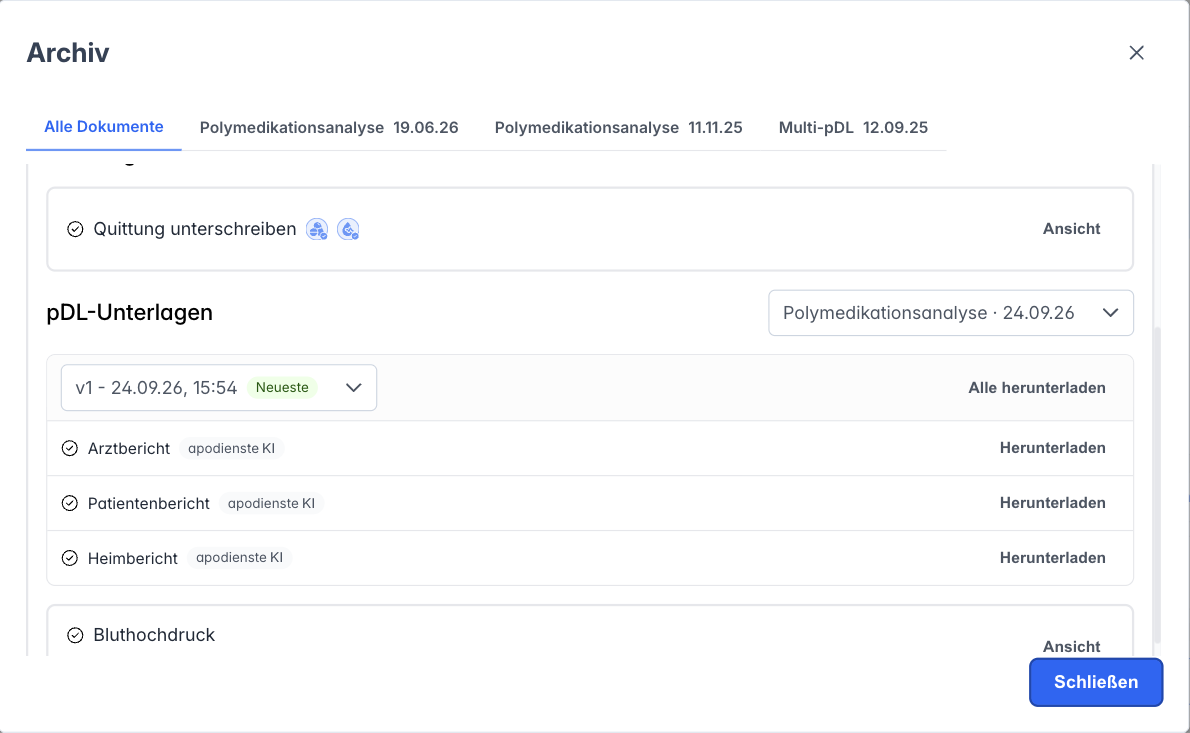Click the check circle icon beside Heimbericht
This screenshot has width=1190, height=733.
[x=70, y=558]
